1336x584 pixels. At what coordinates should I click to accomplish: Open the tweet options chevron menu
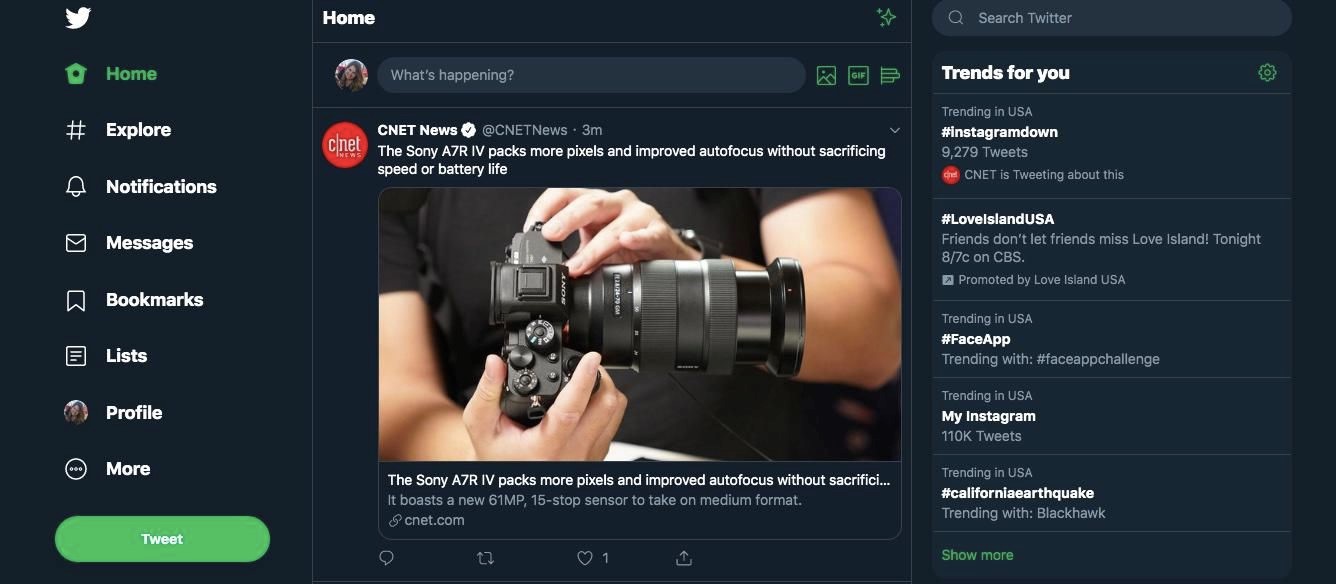(x=894, y=130)
